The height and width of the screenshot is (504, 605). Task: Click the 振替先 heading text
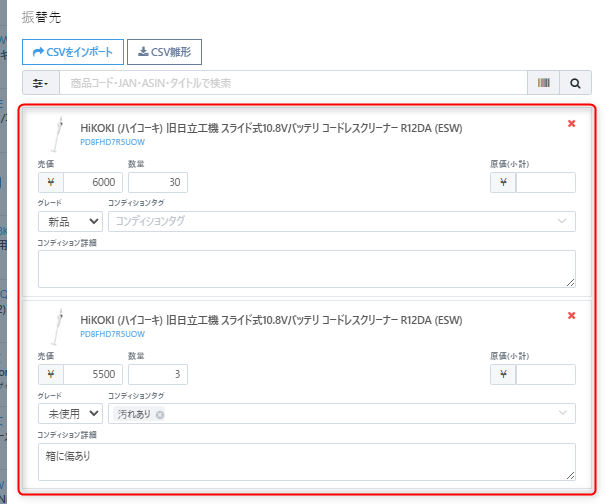tap(41, 17)
